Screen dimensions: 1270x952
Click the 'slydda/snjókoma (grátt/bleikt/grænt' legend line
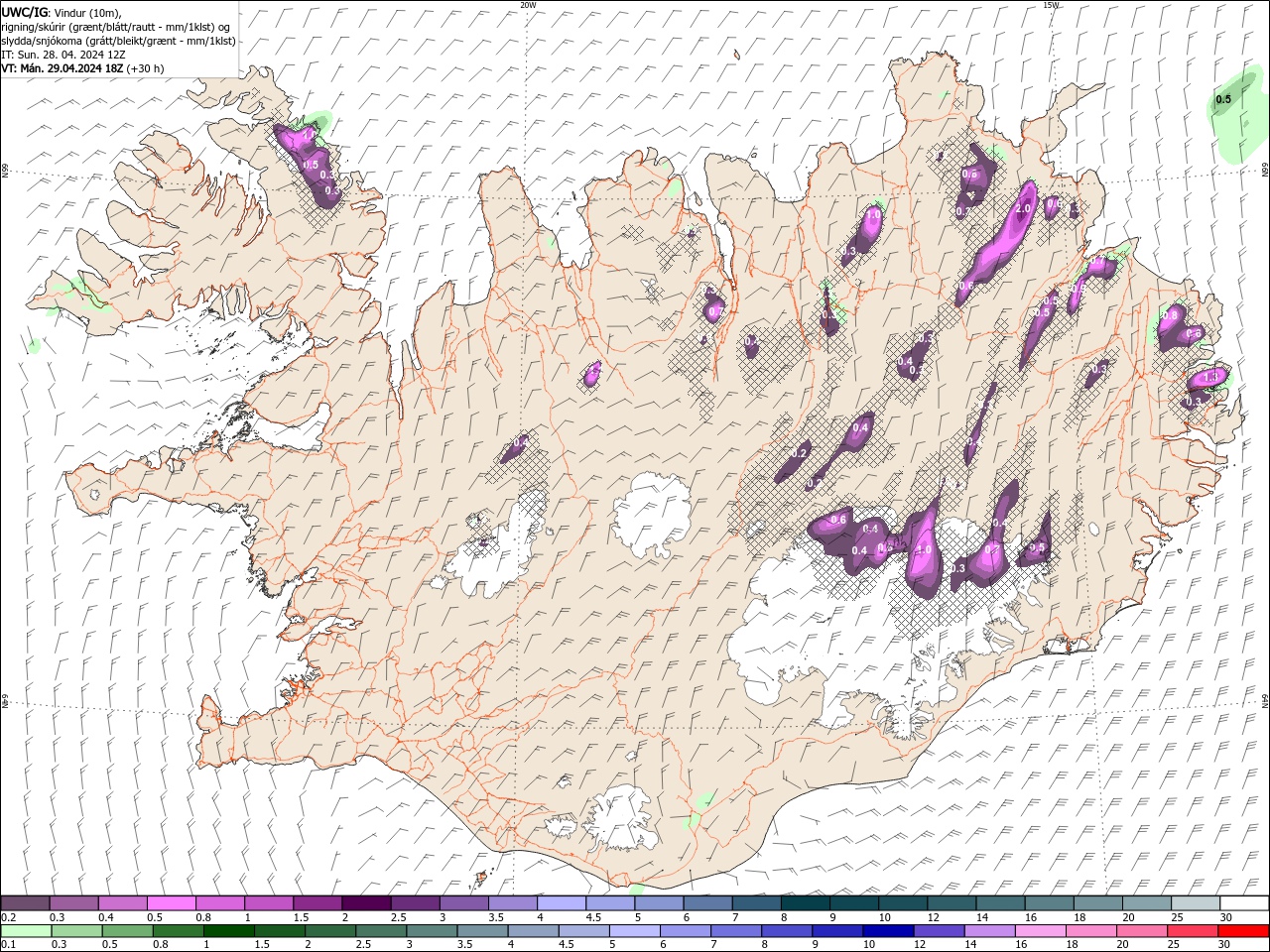point(118,41)
